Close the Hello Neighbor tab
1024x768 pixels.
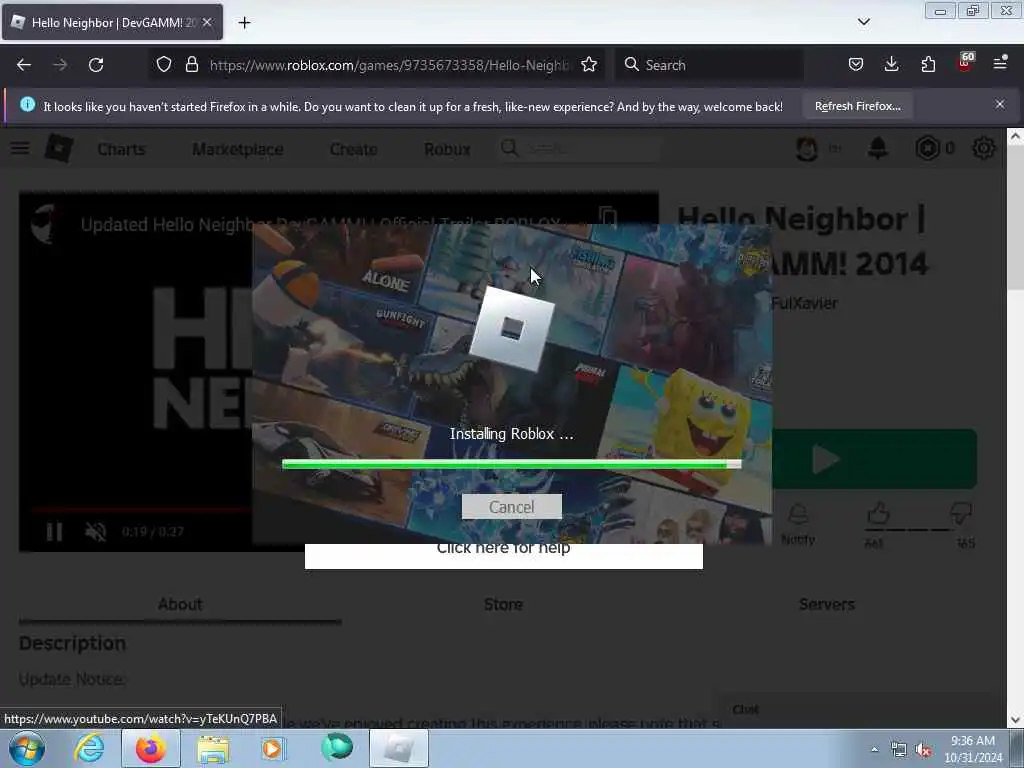[x=207, y=22]
